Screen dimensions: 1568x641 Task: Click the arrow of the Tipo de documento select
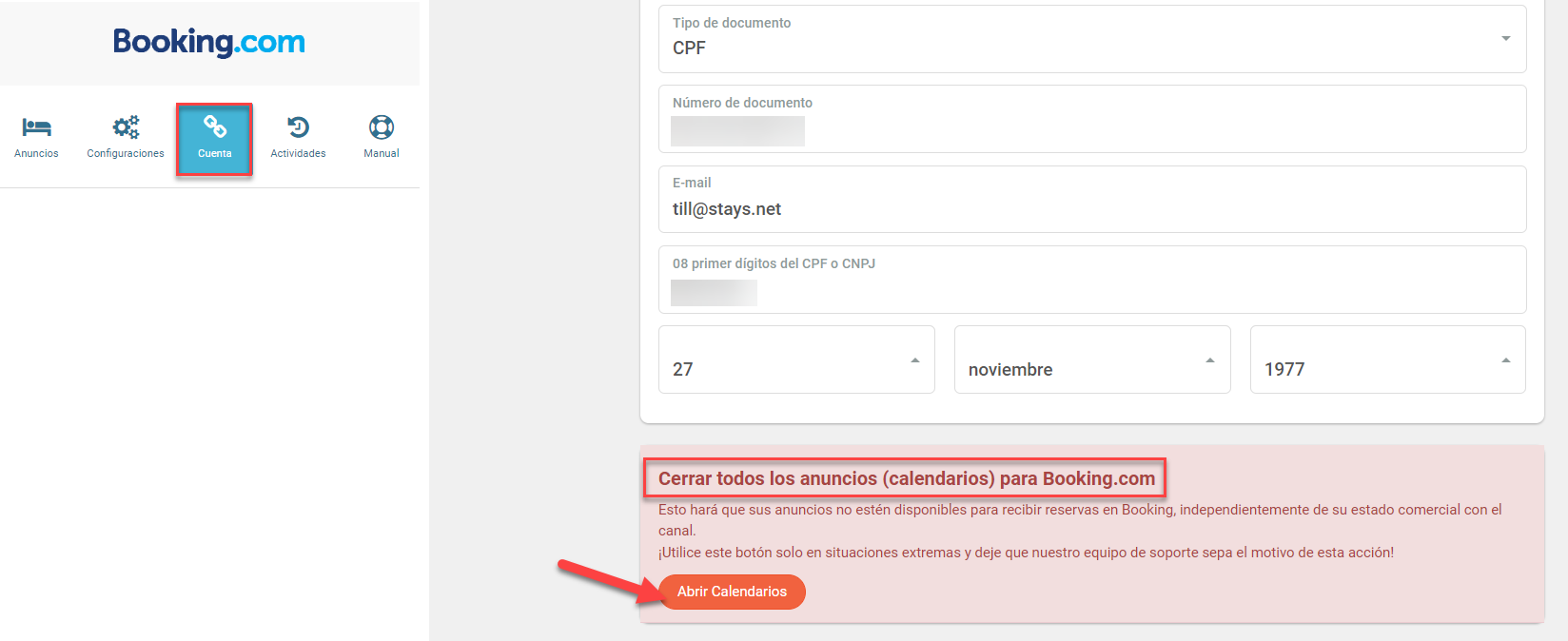[x=1506, y=39]
